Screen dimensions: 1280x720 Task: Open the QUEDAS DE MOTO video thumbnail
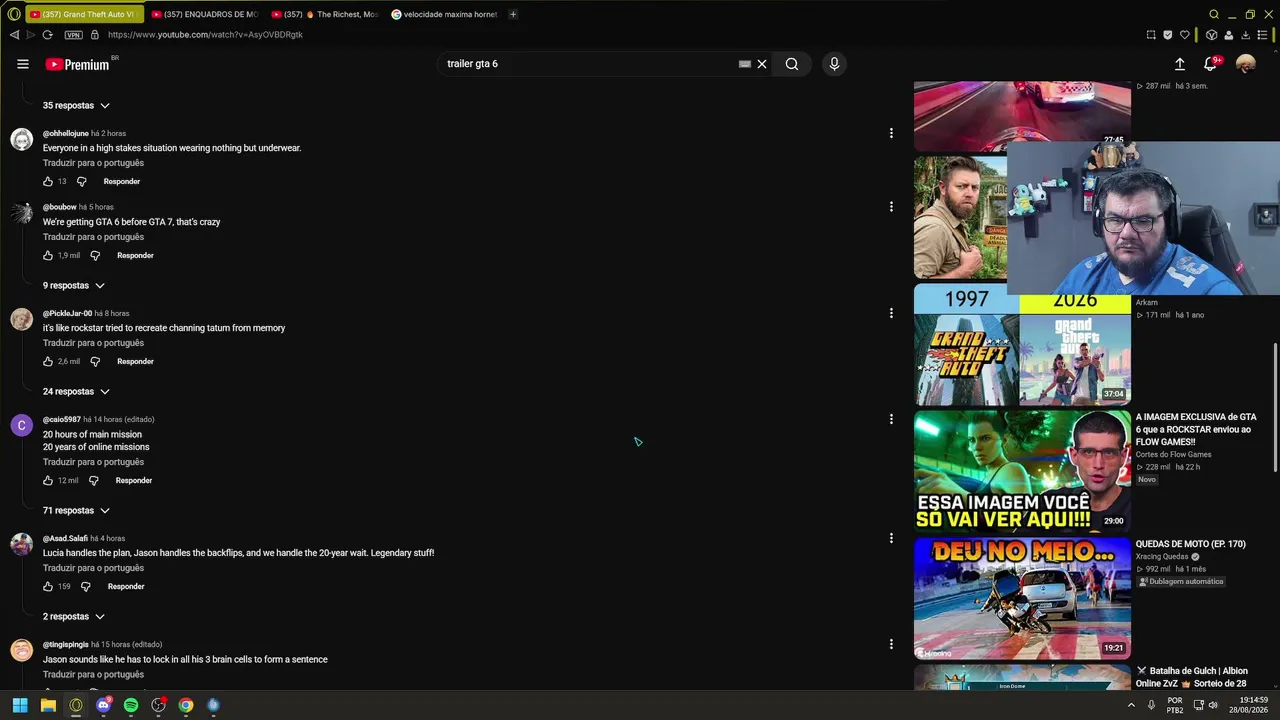1022,598
